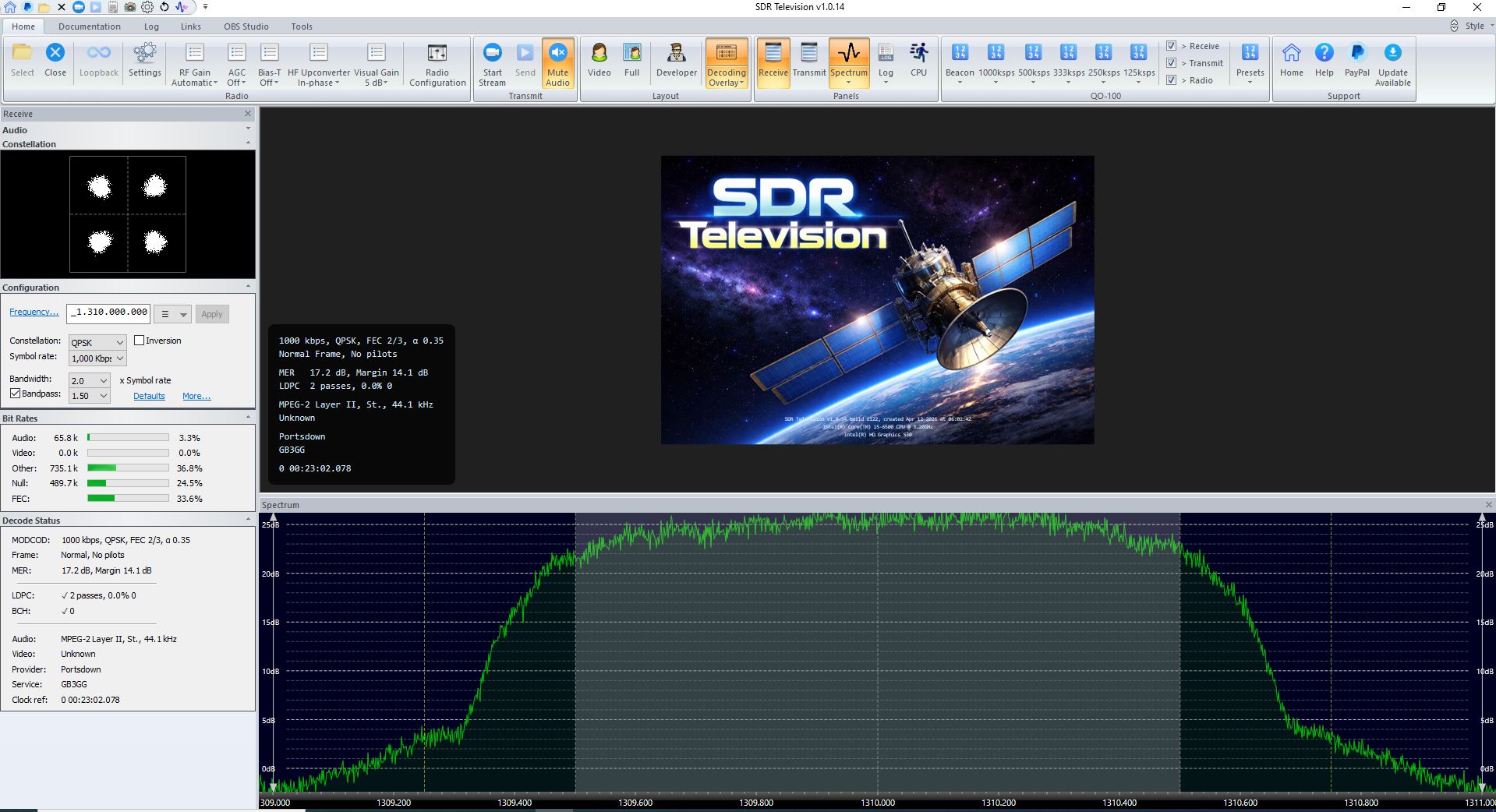Open the Bias-T Off dropdown
This screenshot has width=1496, height=812.
pos(270,64)
